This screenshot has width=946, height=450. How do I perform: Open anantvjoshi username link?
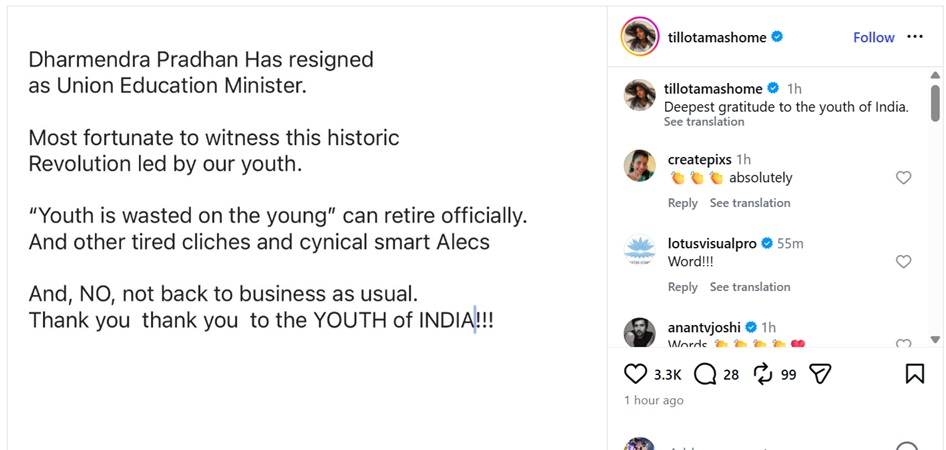(x=705, y=328)
